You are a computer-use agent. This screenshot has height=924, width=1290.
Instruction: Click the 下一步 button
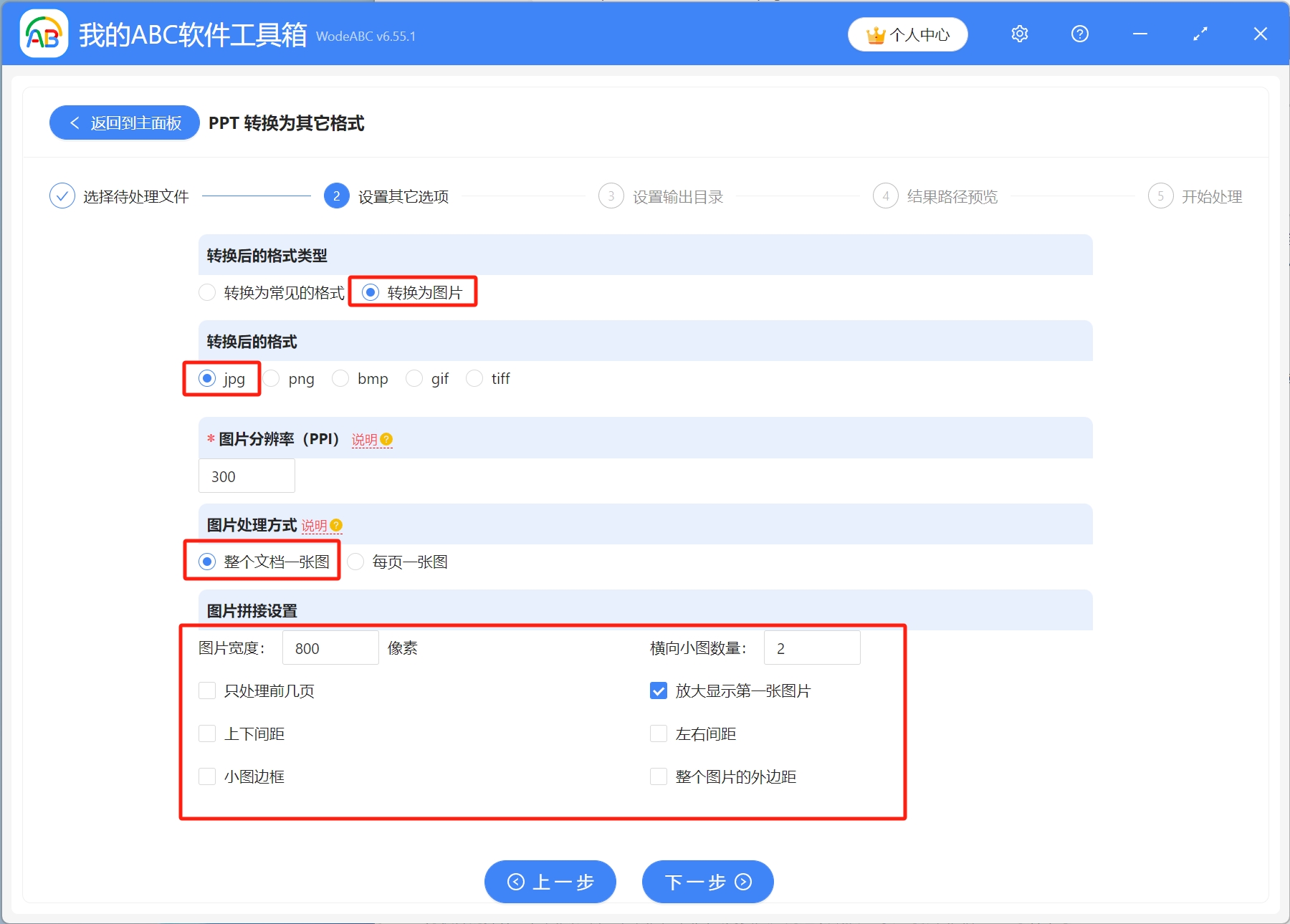707,882
